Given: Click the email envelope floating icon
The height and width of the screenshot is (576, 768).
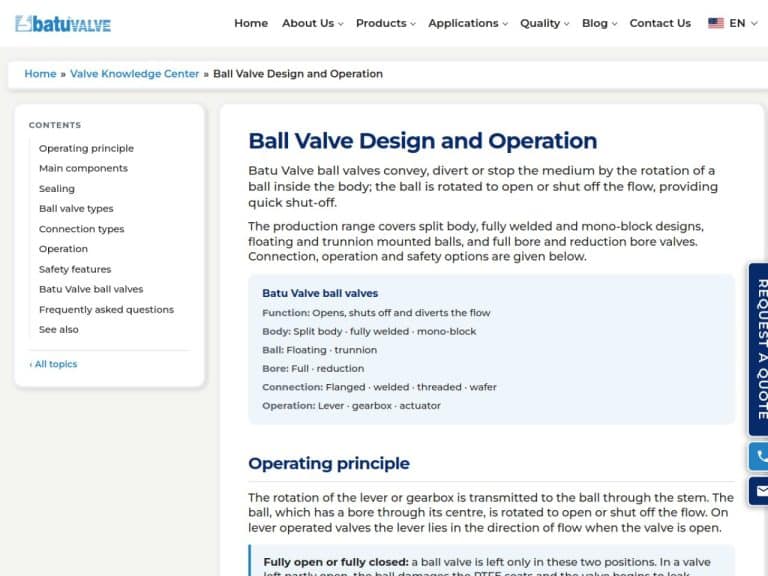Looking at the screenshot, I should [x=759, y=491].
